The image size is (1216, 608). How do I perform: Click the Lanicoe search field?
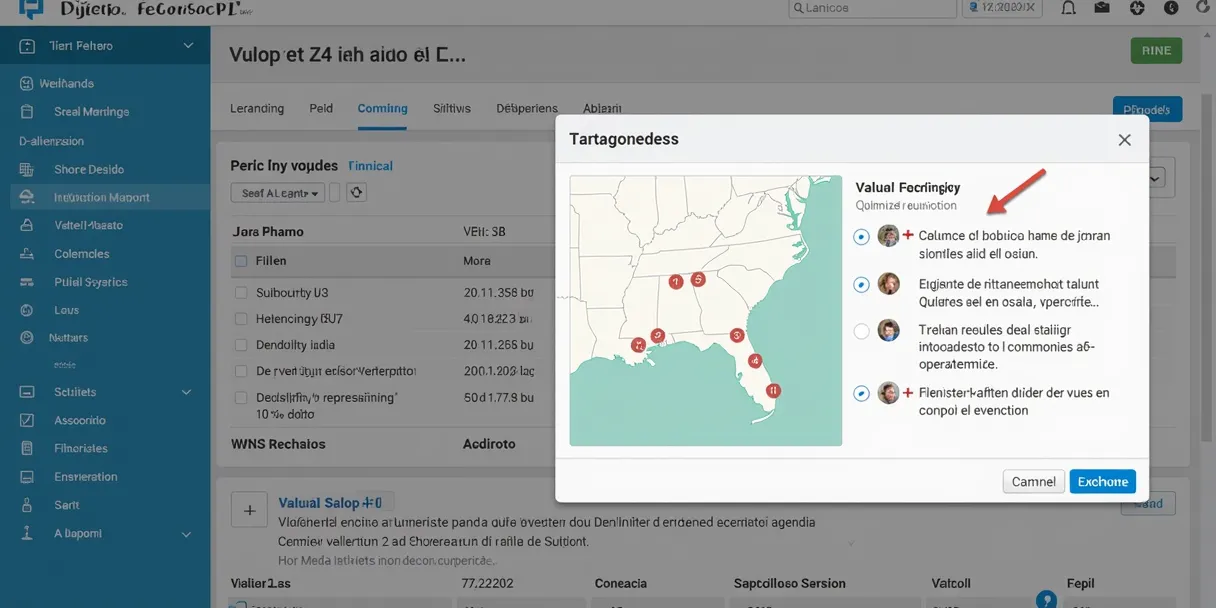click(x=868, y=8)
